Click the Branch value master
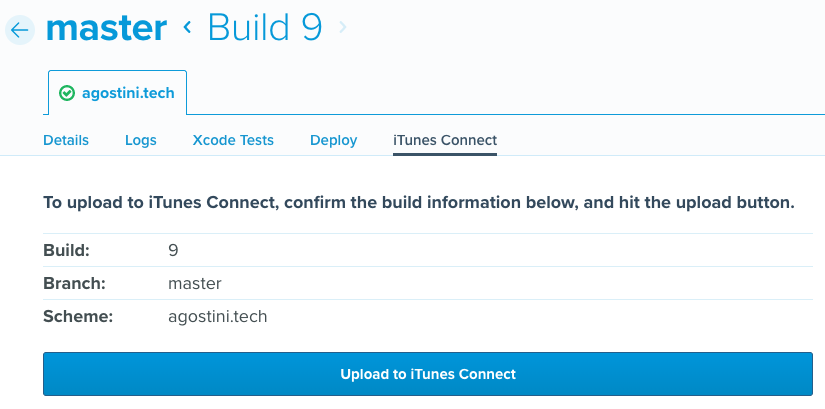This screenshot has height=409, width=825. [194, 283]
